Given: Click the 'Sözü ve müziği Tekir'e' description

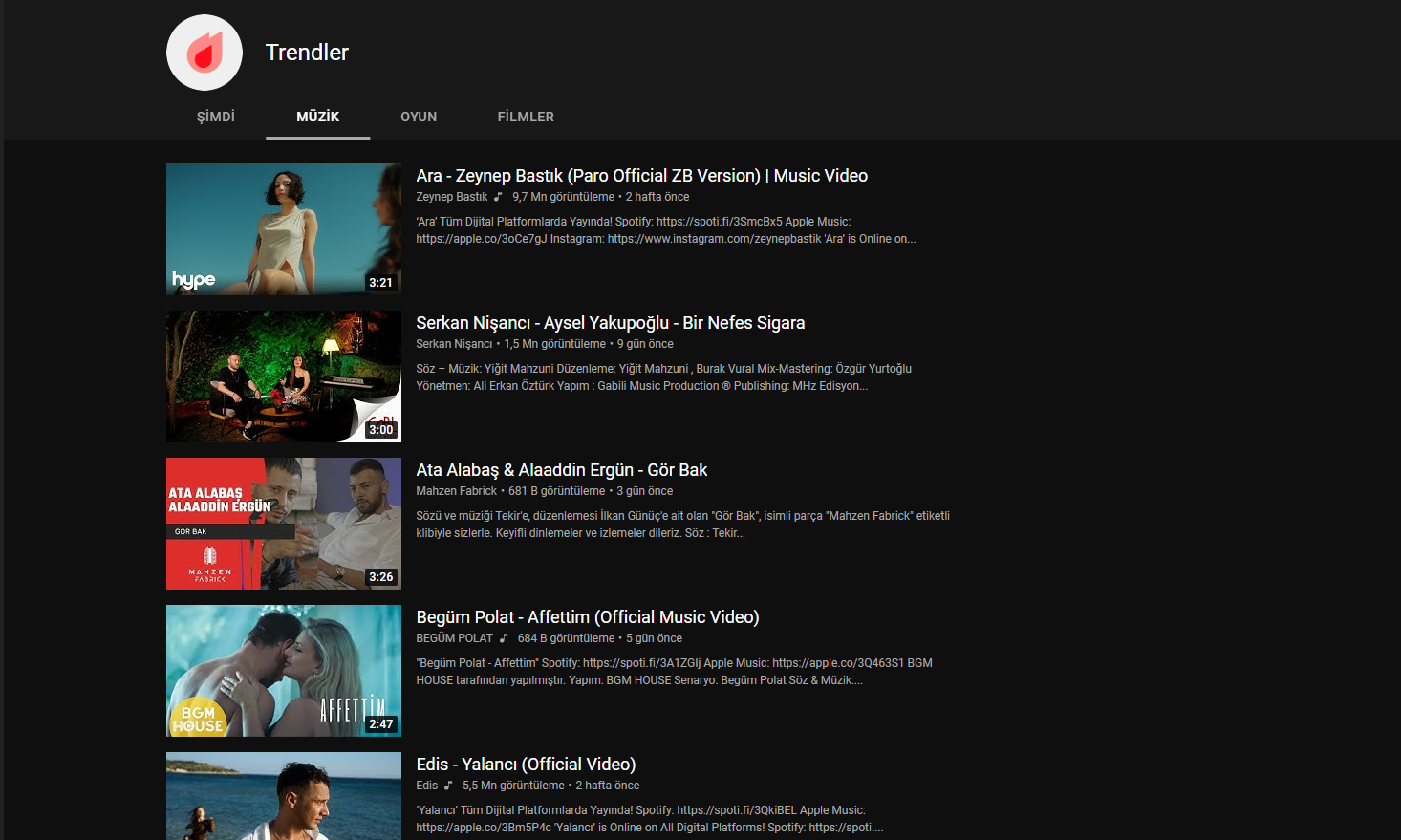Looking at the screenshot, I should (683, 525).
